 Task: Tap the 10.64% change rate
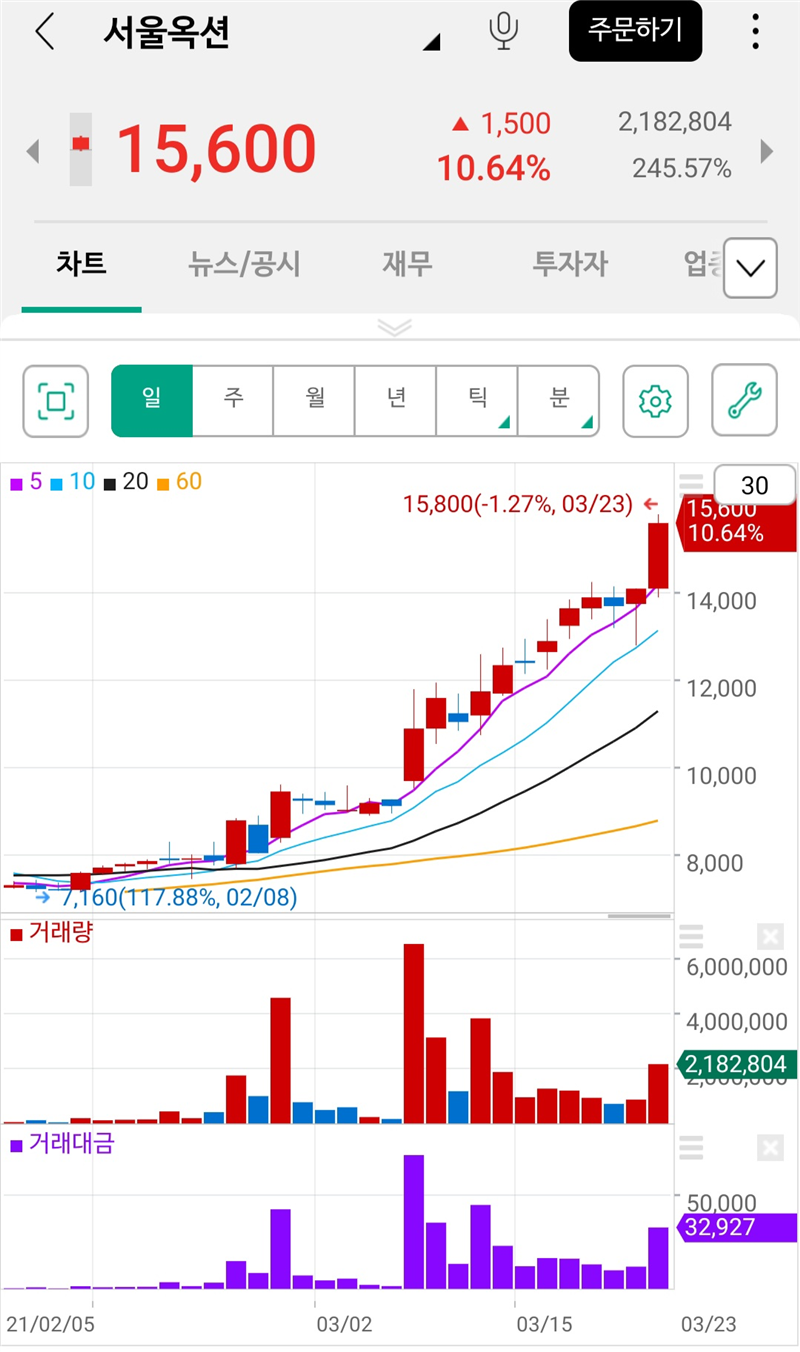click(494, 169)
